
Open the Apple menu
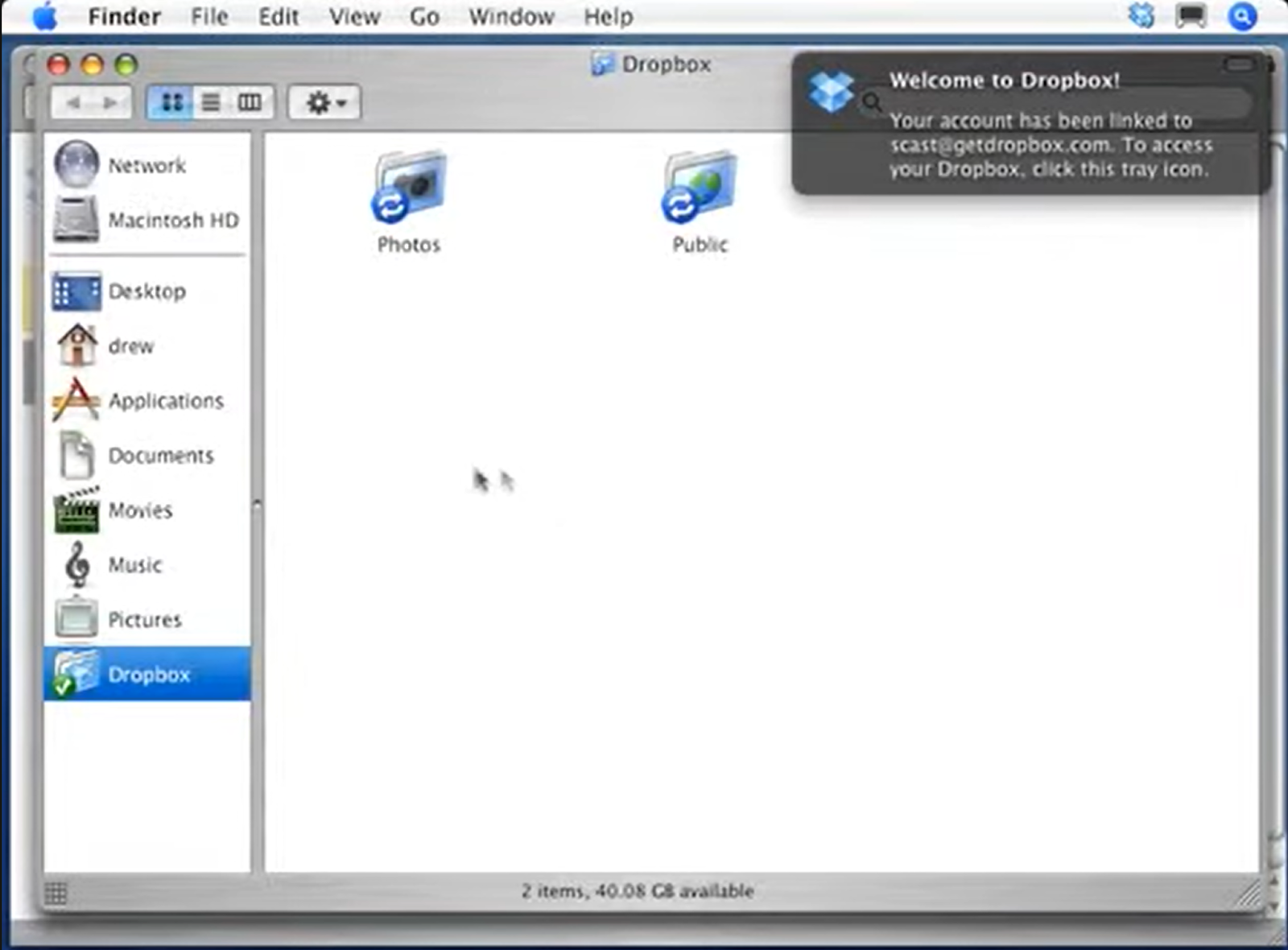coord(45,16)
